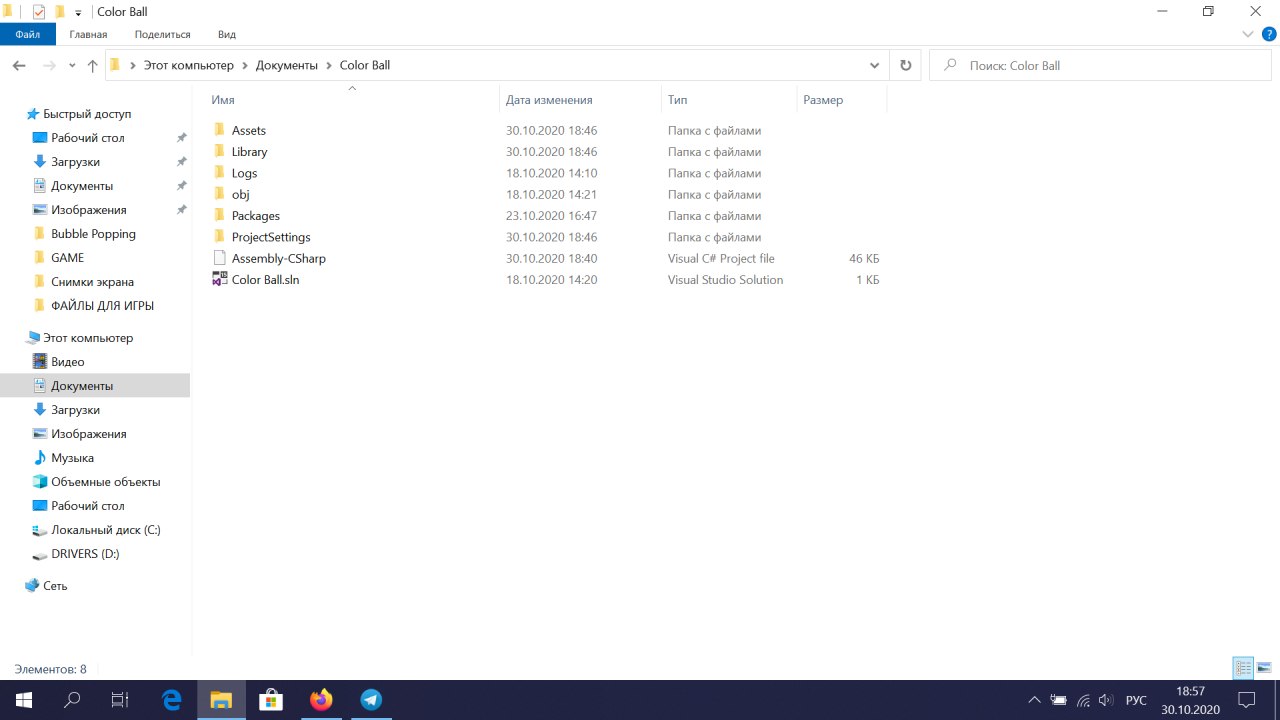Go up one folder level arrow
1280x720 pixels.
coord(93,65)
